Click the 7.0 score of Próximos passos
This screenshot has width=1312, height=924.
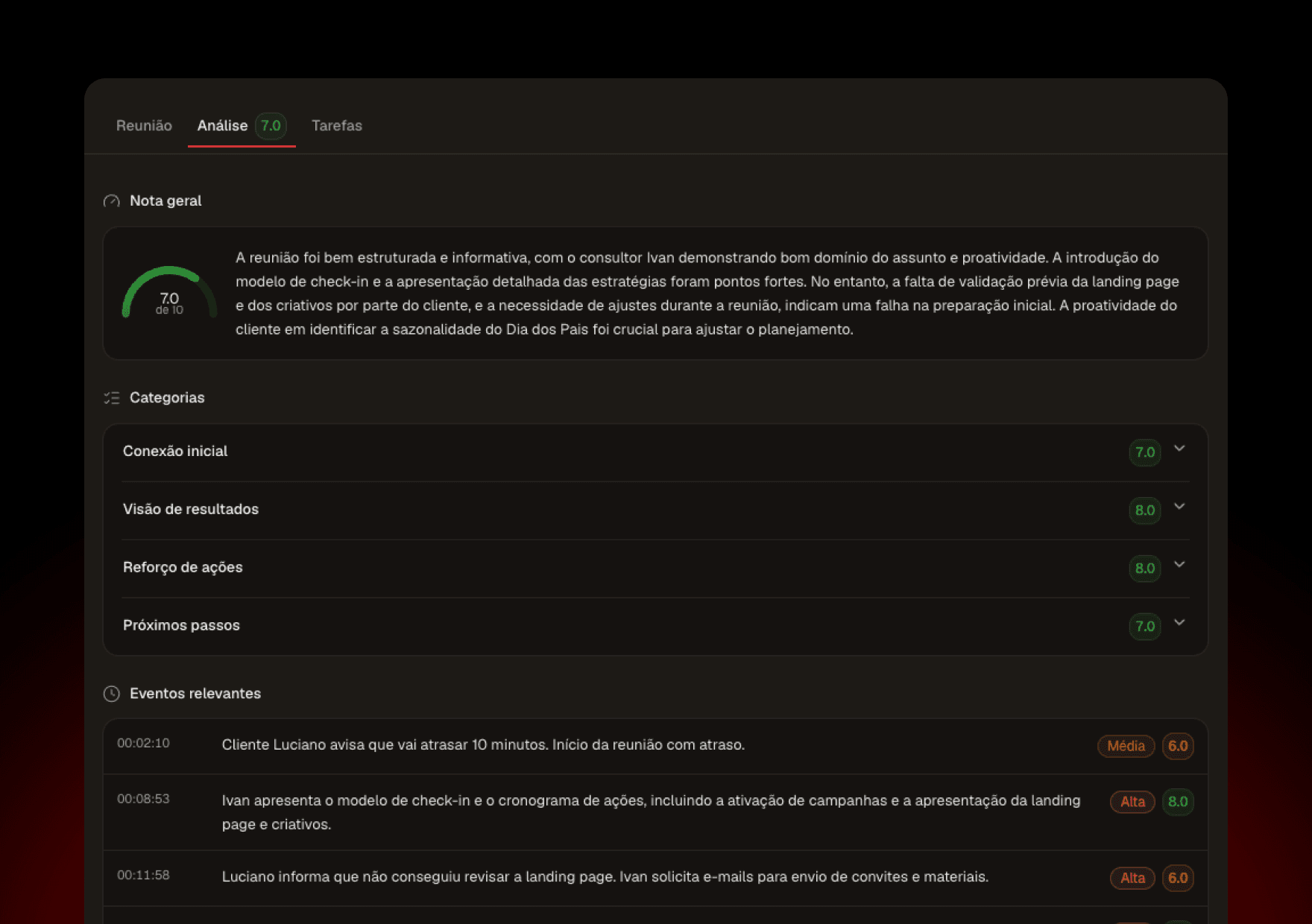point(1145,627)
